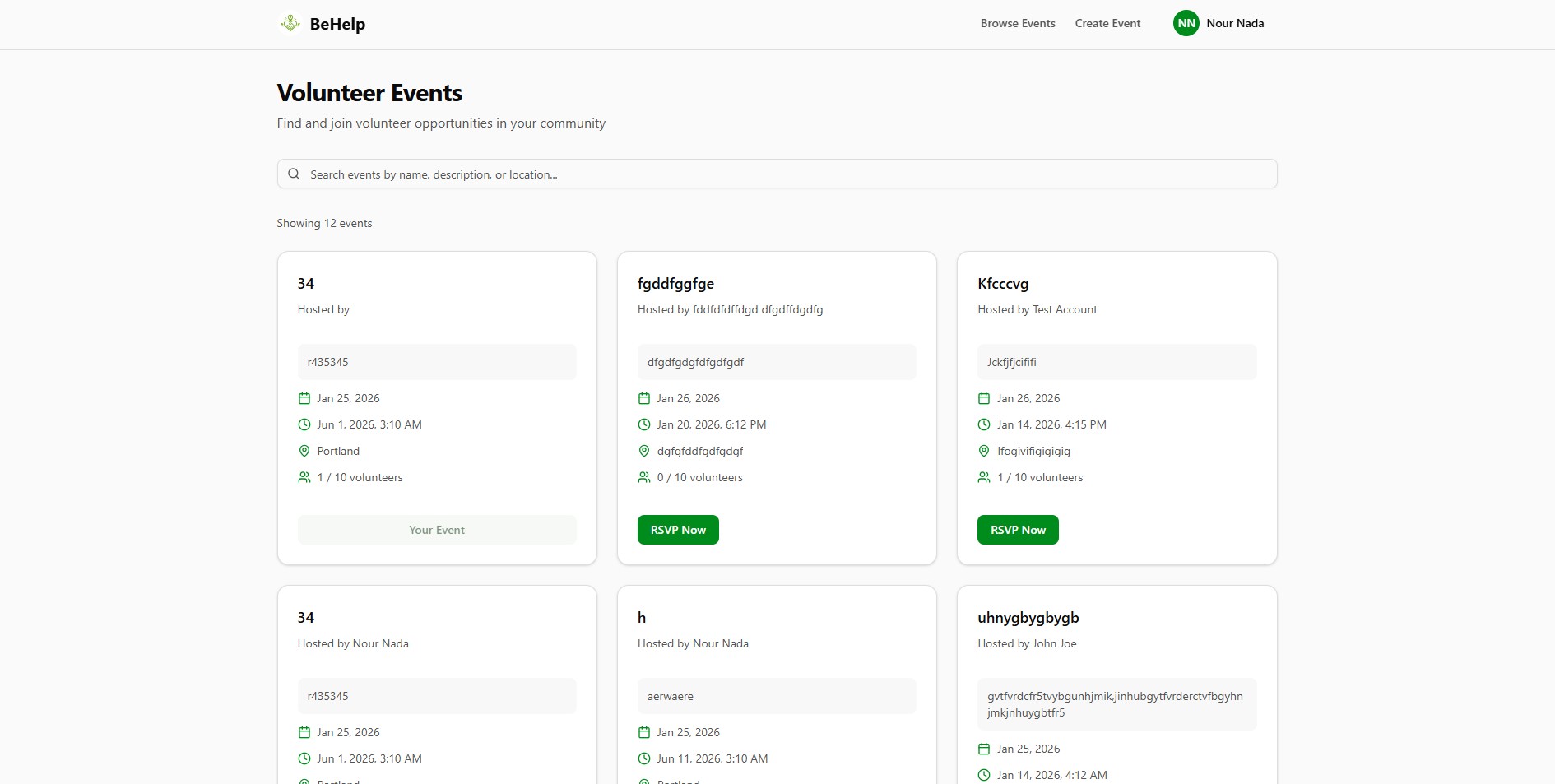Click the location pin icon beside dgfgfddfgdfgdgf
Screen dimensions: 1555x784
pyautogui.click(x=644, y=451)
